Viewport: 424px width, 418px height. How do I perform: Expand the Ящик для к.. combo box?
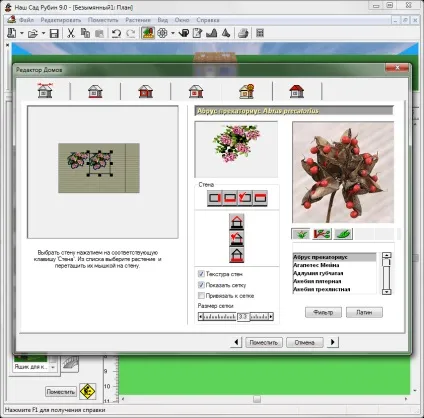coord(53,367)
